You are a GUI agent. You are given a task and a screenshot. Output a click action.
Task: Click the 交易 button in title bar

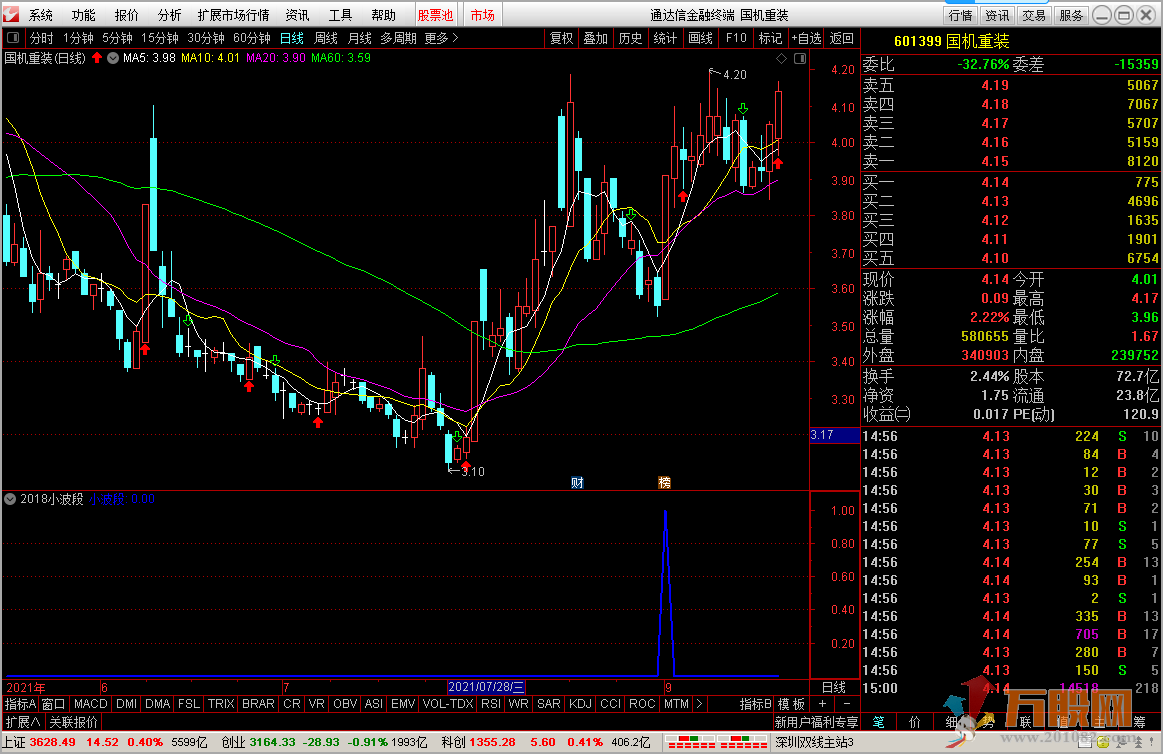[x=1034, y=15]
